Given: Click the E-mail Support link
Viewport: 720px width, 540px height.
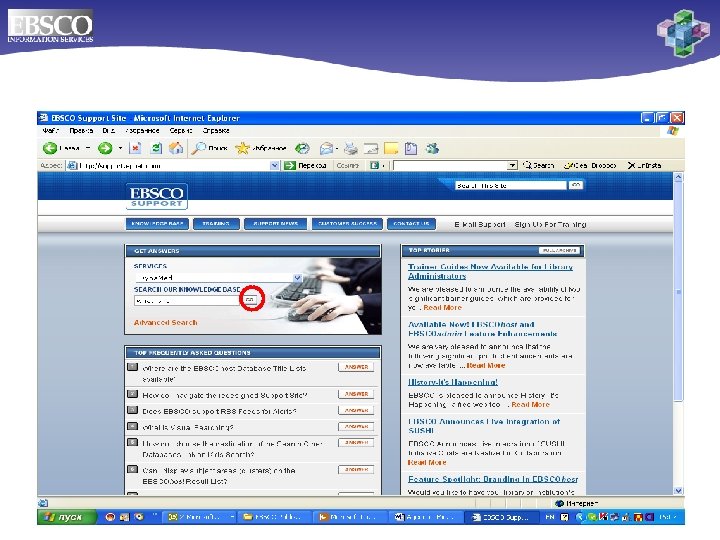Looking at the screenshot, I should pyautogui.click(x=480, y=225).
